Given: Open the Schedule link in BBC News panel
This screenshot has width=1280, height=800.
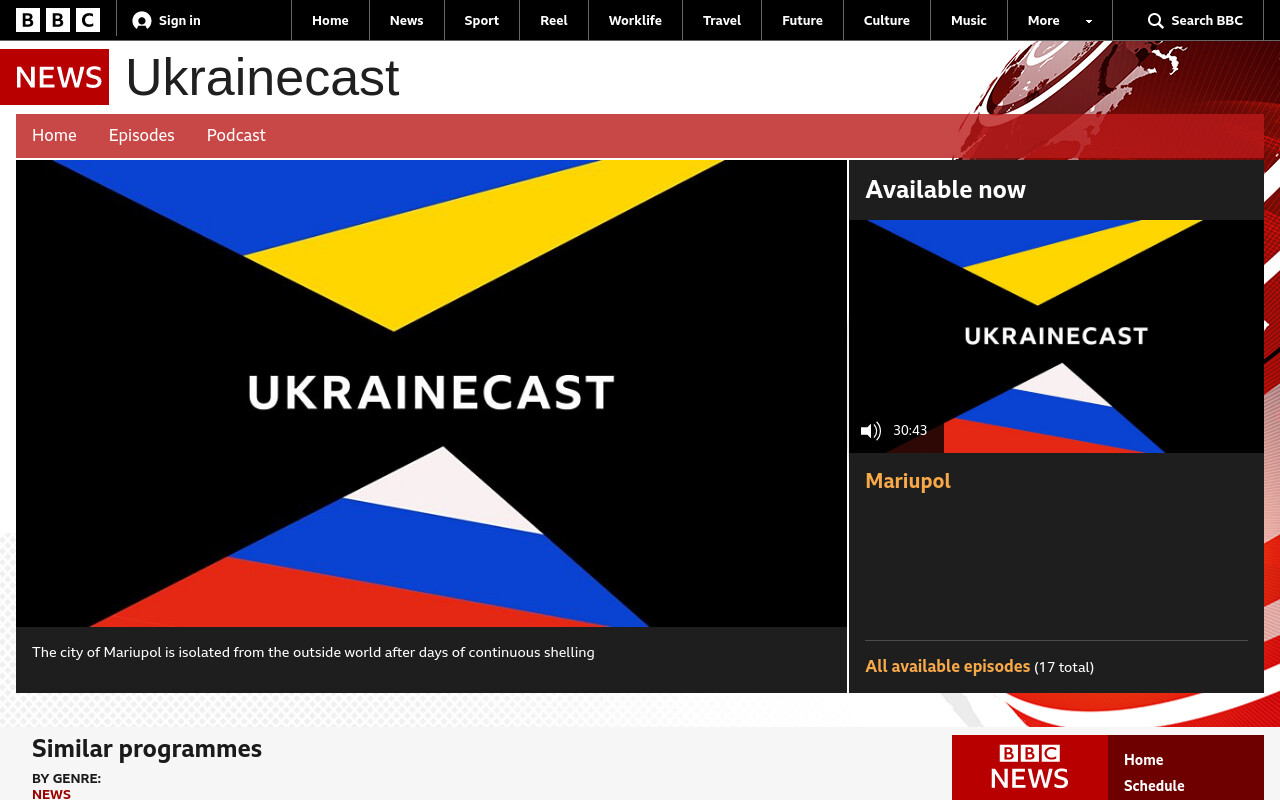Looking at the screenshot, I should [1154, 786].
